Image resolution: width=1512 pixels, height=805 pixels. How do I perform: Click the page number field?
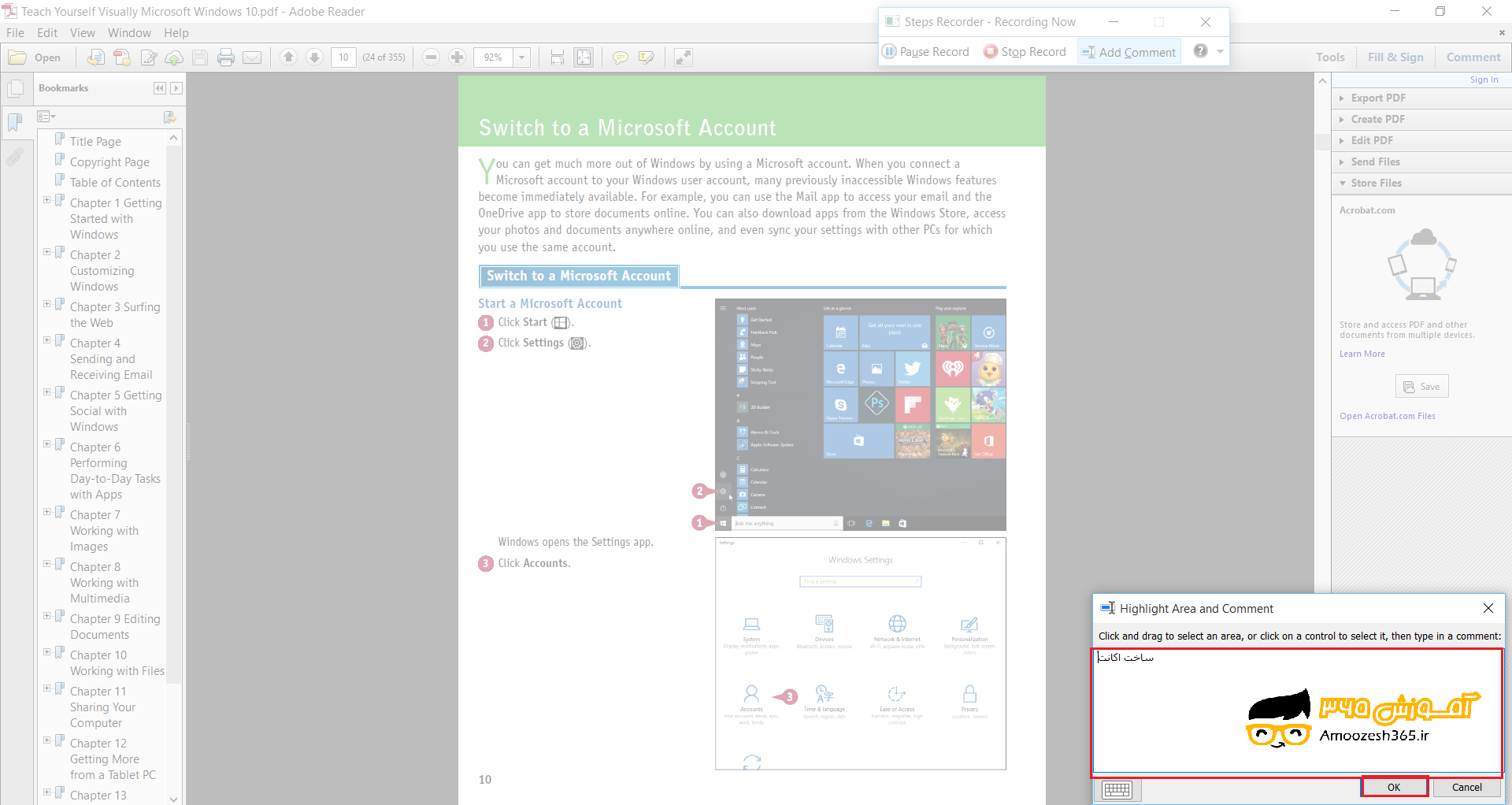coord(343,57)
